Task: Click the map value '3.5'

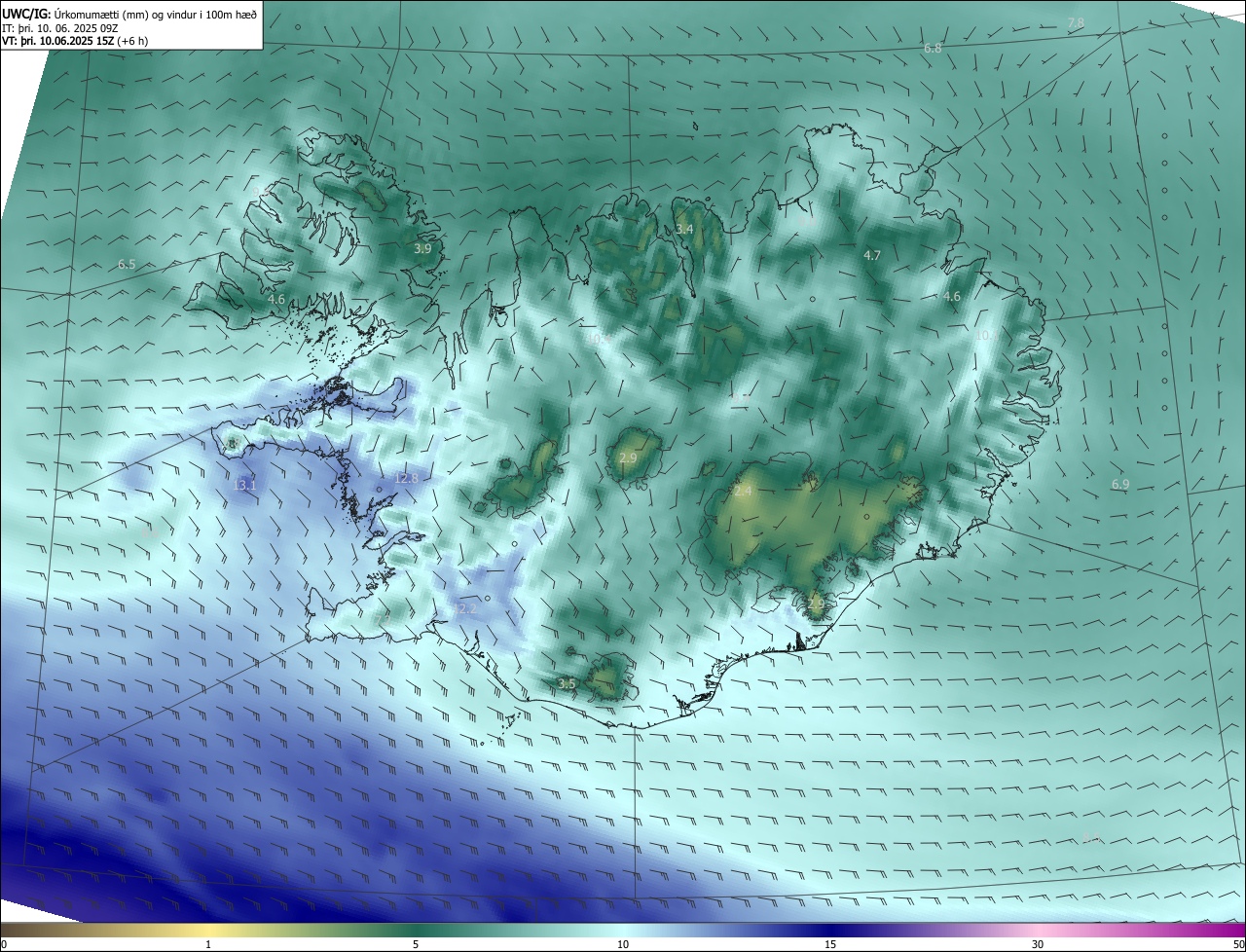Action: (x=567, y=683)
